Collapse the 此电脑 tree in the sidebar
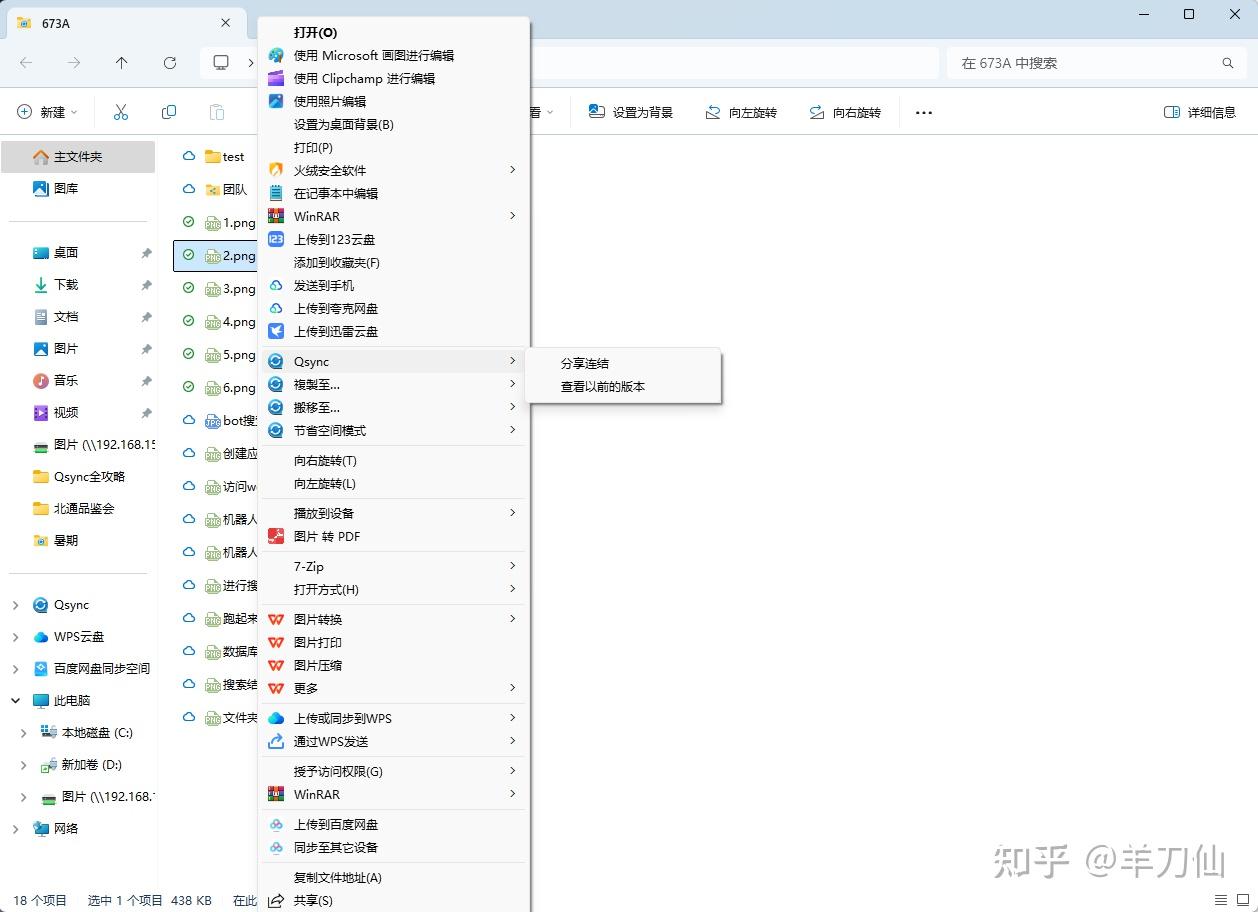This screenshot has width=1258, height=912. tap(14, 700)
